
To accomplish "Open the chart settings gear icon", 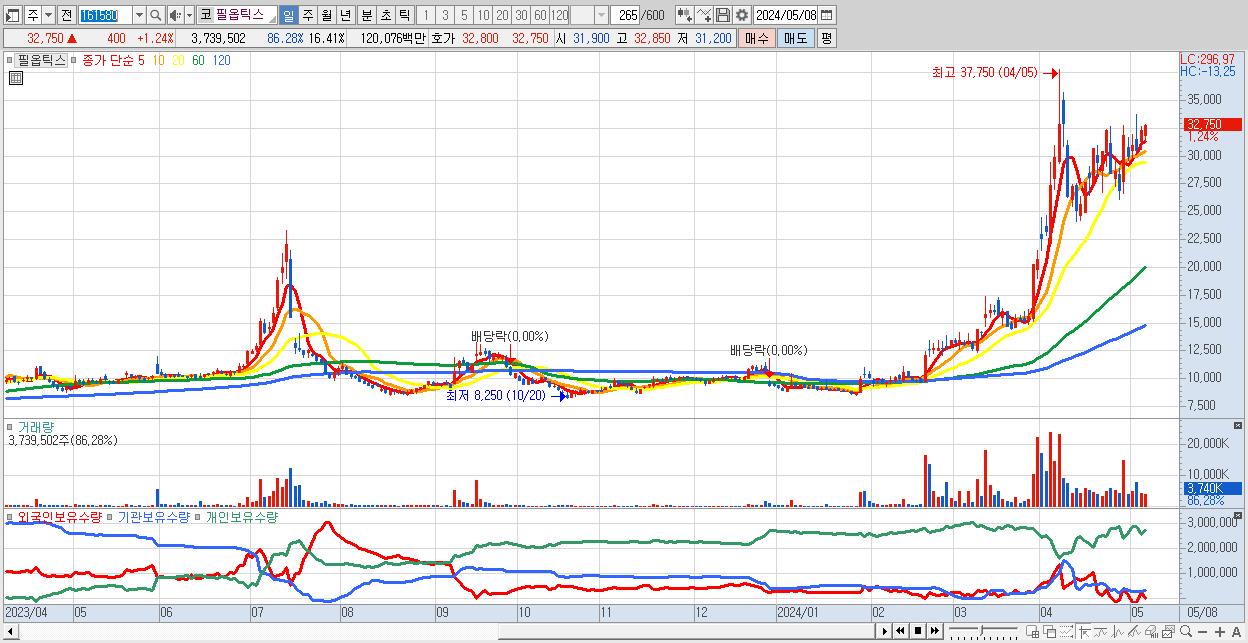I will pos(742,15).
